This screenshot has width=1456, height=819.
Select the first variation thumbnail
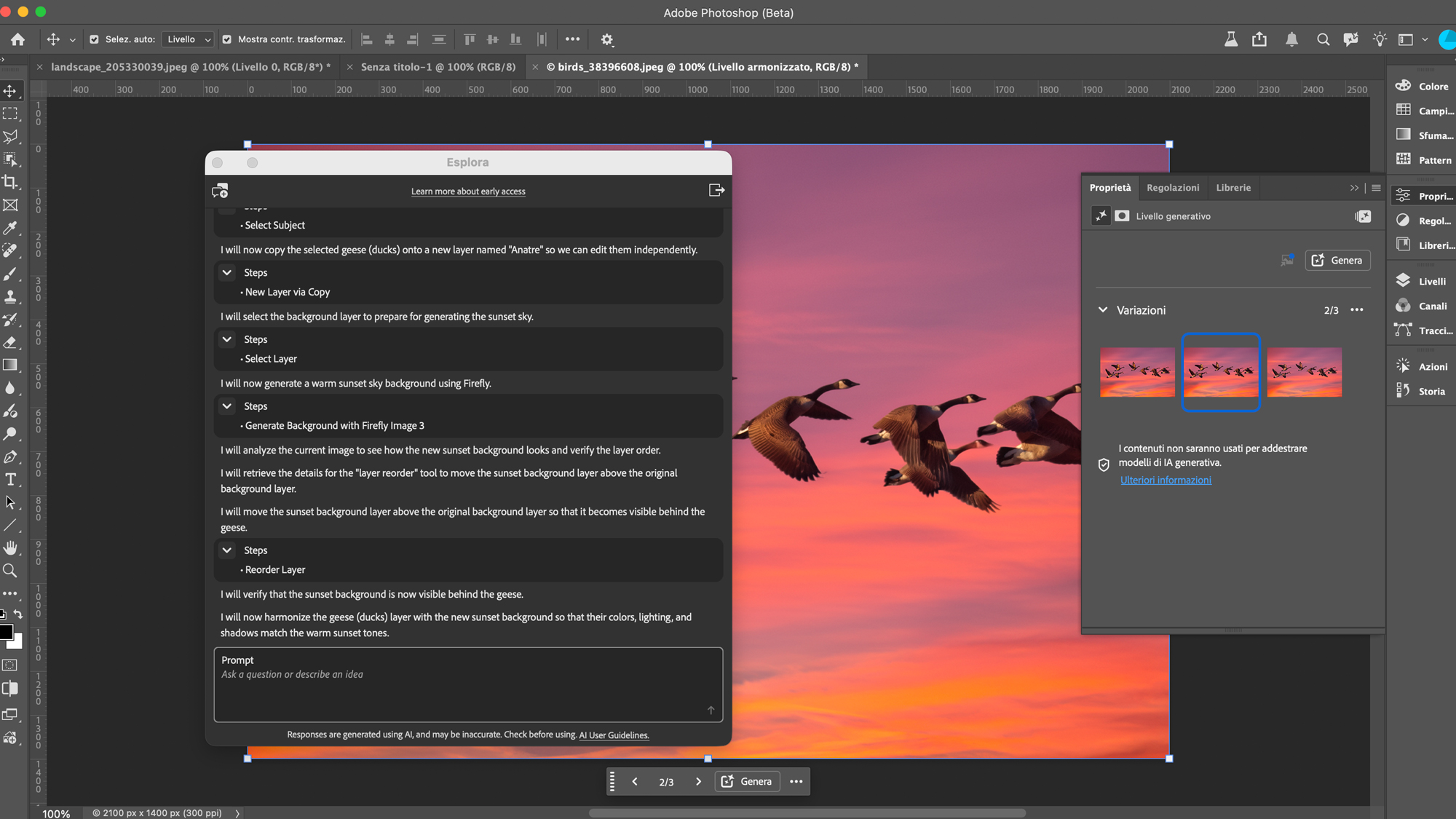1137,372
